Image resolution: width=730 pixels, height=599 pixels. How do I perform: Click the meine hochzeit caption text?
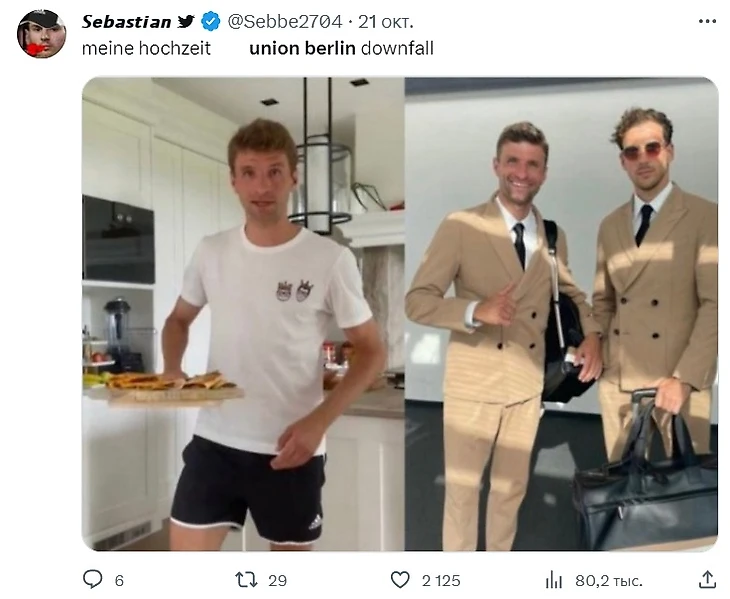(146, 47)
